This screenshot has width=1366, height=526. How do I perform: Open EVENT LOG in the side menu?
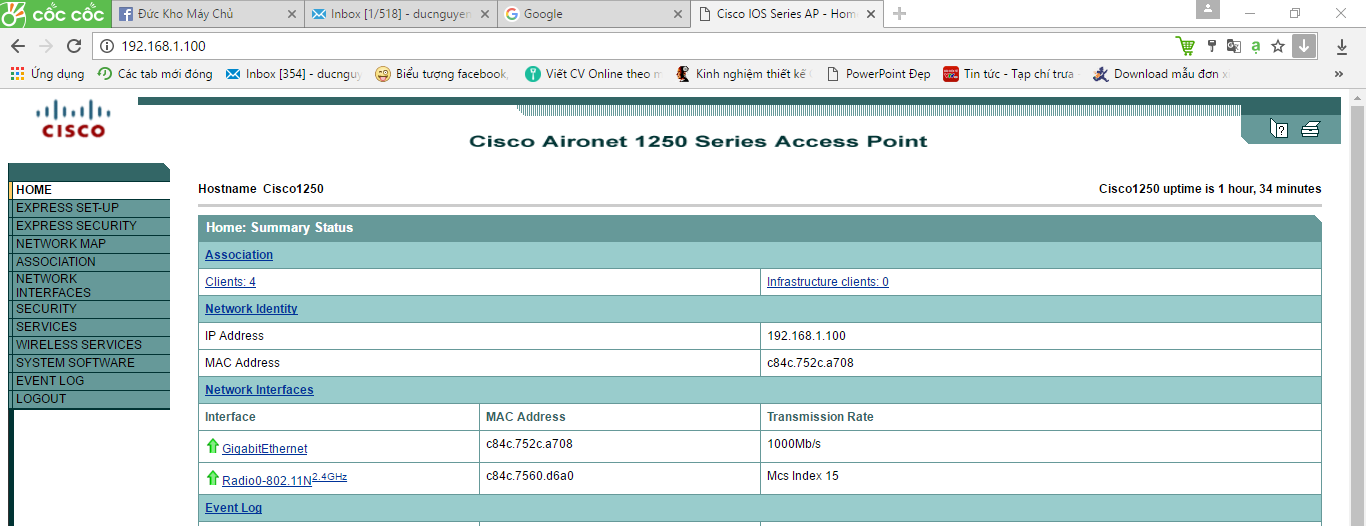(90, 381)
